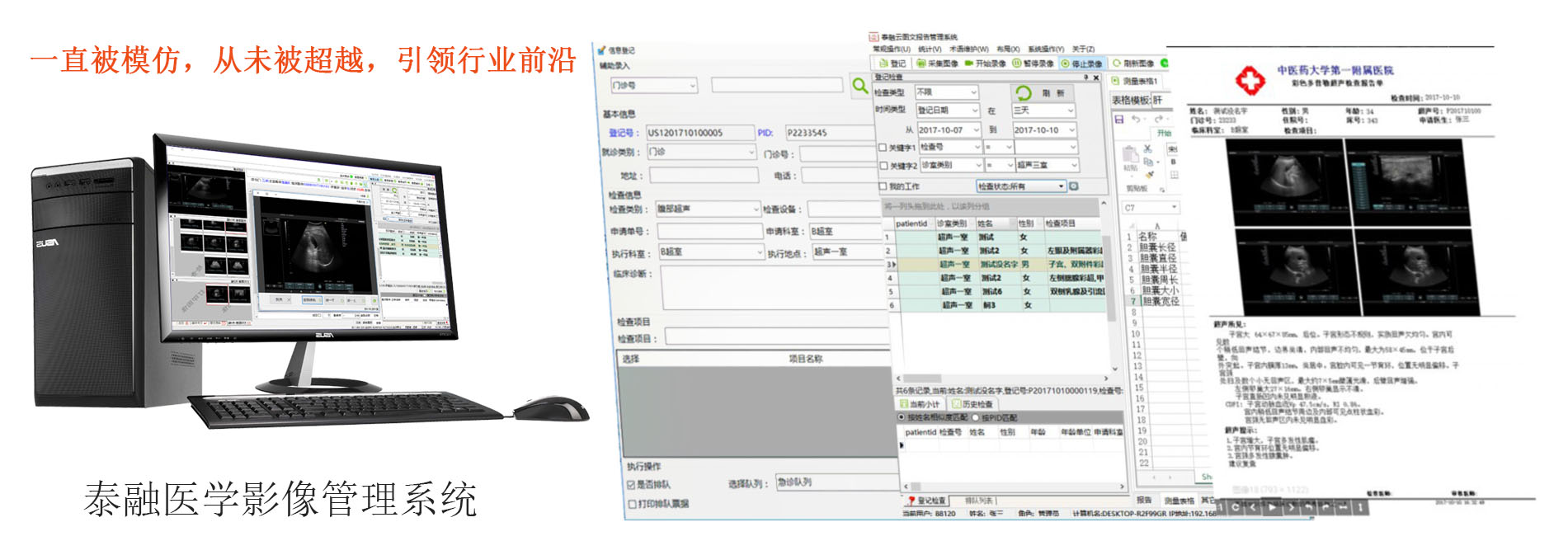The width and height of the screenshot is (1568, 555).
Task: Switch to the 当前小计 tab
Action: (920, 404)
